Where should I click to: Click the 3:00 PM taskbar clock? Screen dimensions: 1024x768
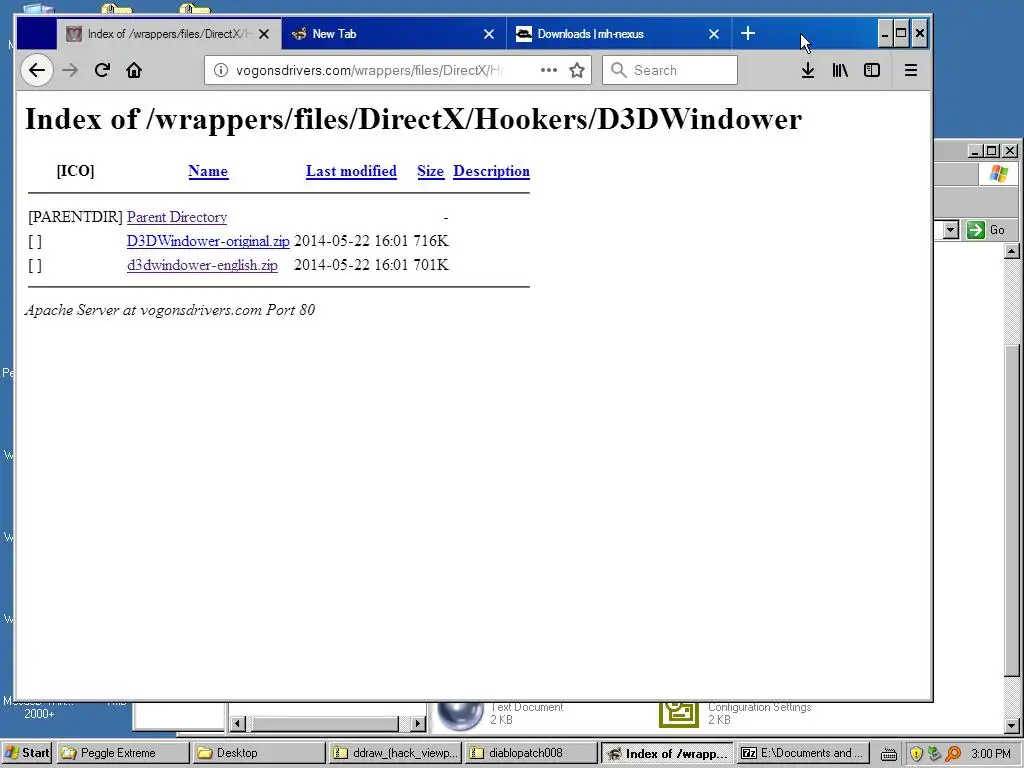(991, 754)
